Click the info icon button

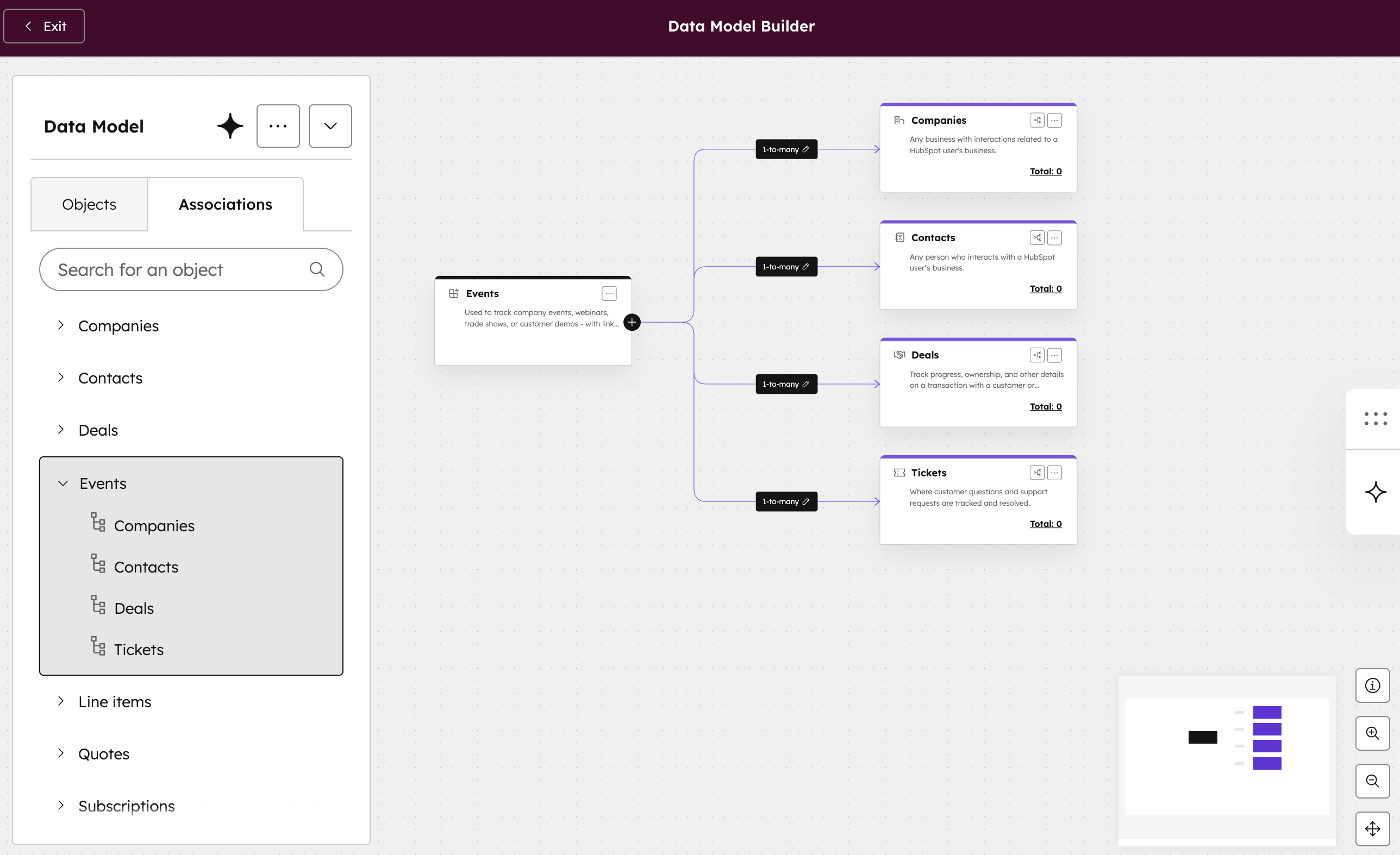click(1372, 685)
